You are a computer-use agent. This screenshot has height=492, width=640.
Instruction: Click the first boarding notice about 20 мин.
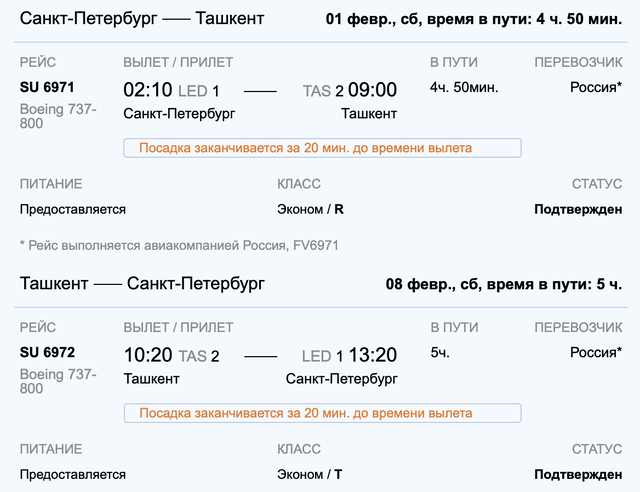(322, 148)
